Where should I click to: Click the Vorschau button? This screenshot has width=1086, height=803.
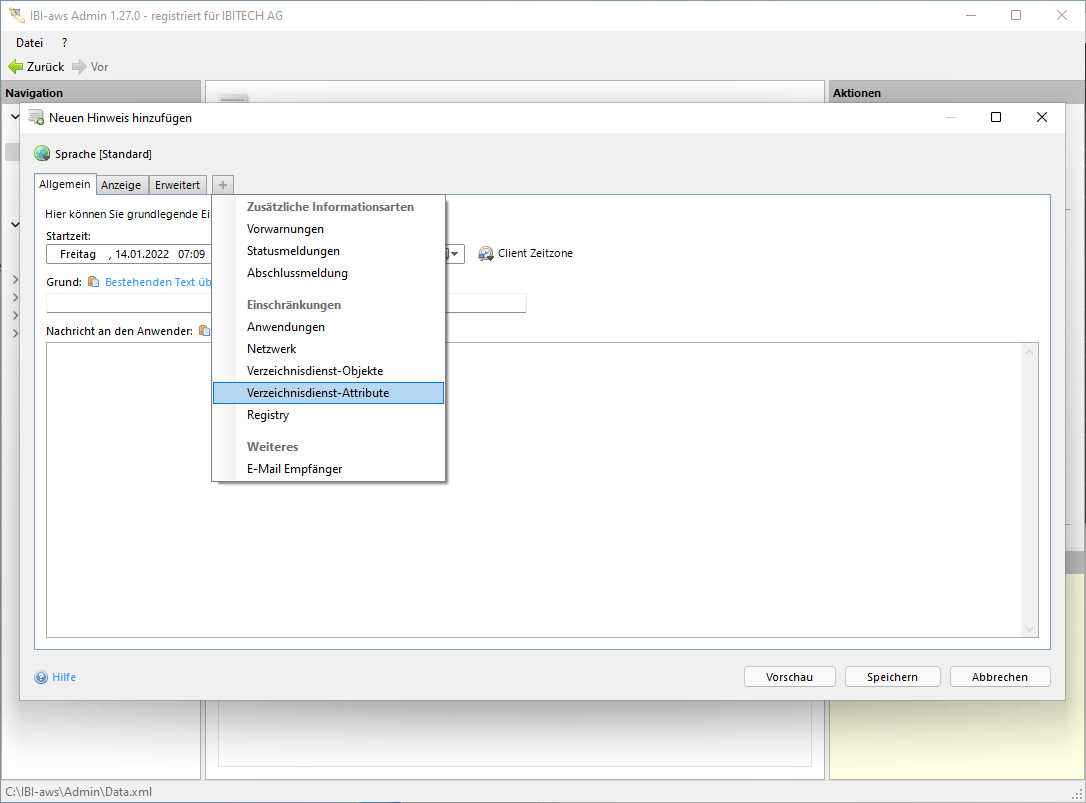pyautogui.click(x=789, y=677)
